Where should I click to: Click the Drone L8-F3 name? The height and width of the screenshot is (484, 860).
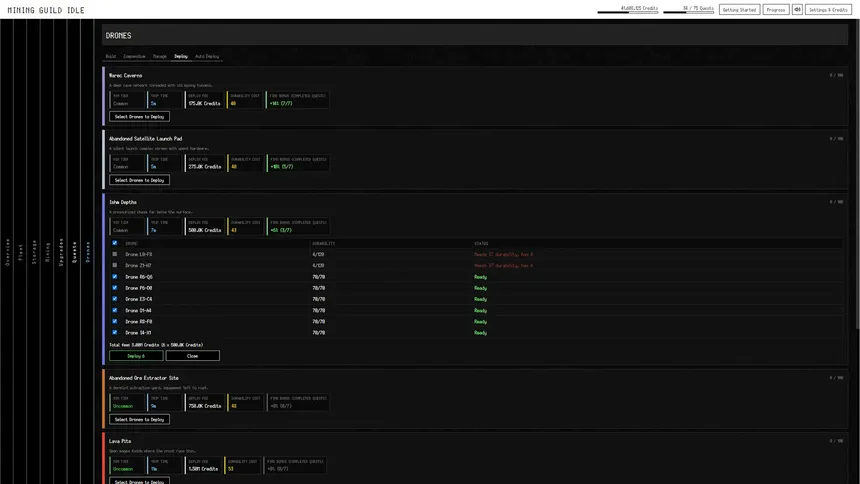point(139,255)
